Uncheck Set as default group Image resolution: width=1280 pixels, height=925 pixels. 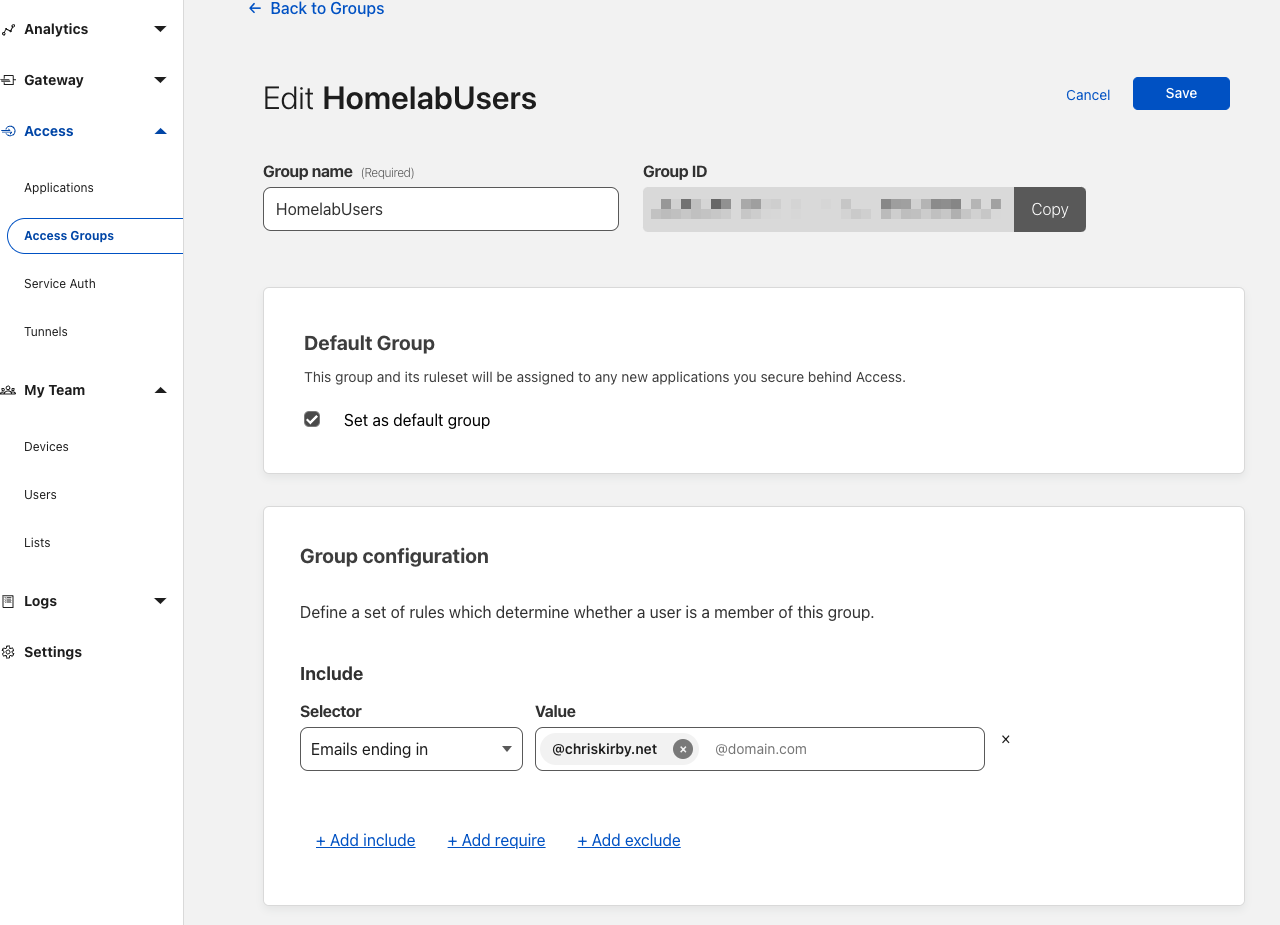312,419
